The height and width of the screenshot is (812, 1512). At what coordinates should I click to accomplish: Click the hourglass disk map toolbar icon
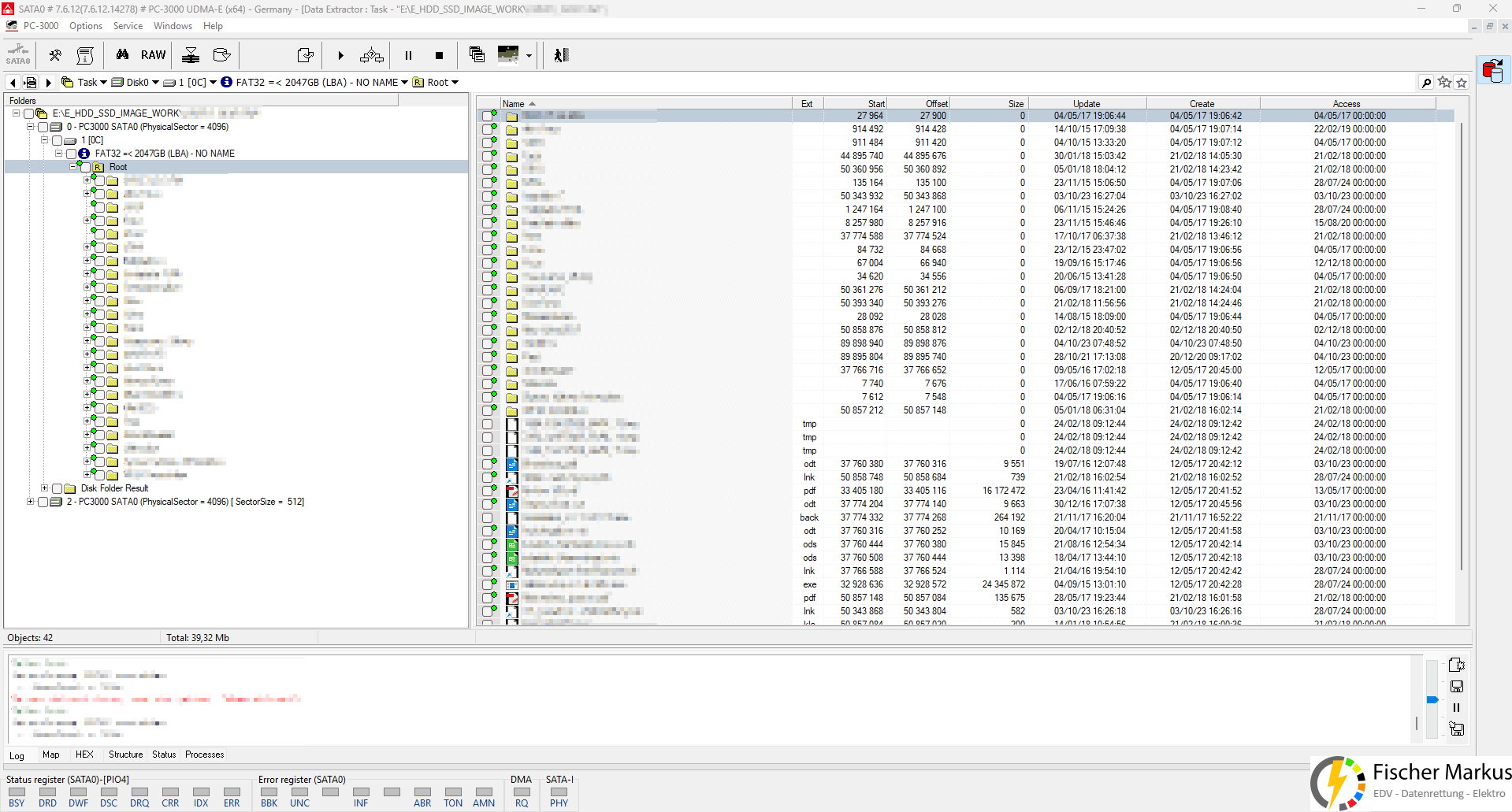click(191, 55)
